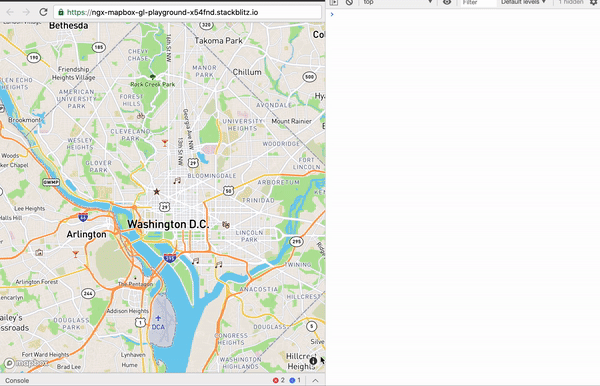
Task: Click the bicycle icon near Forest Hills
Action: 141,116
